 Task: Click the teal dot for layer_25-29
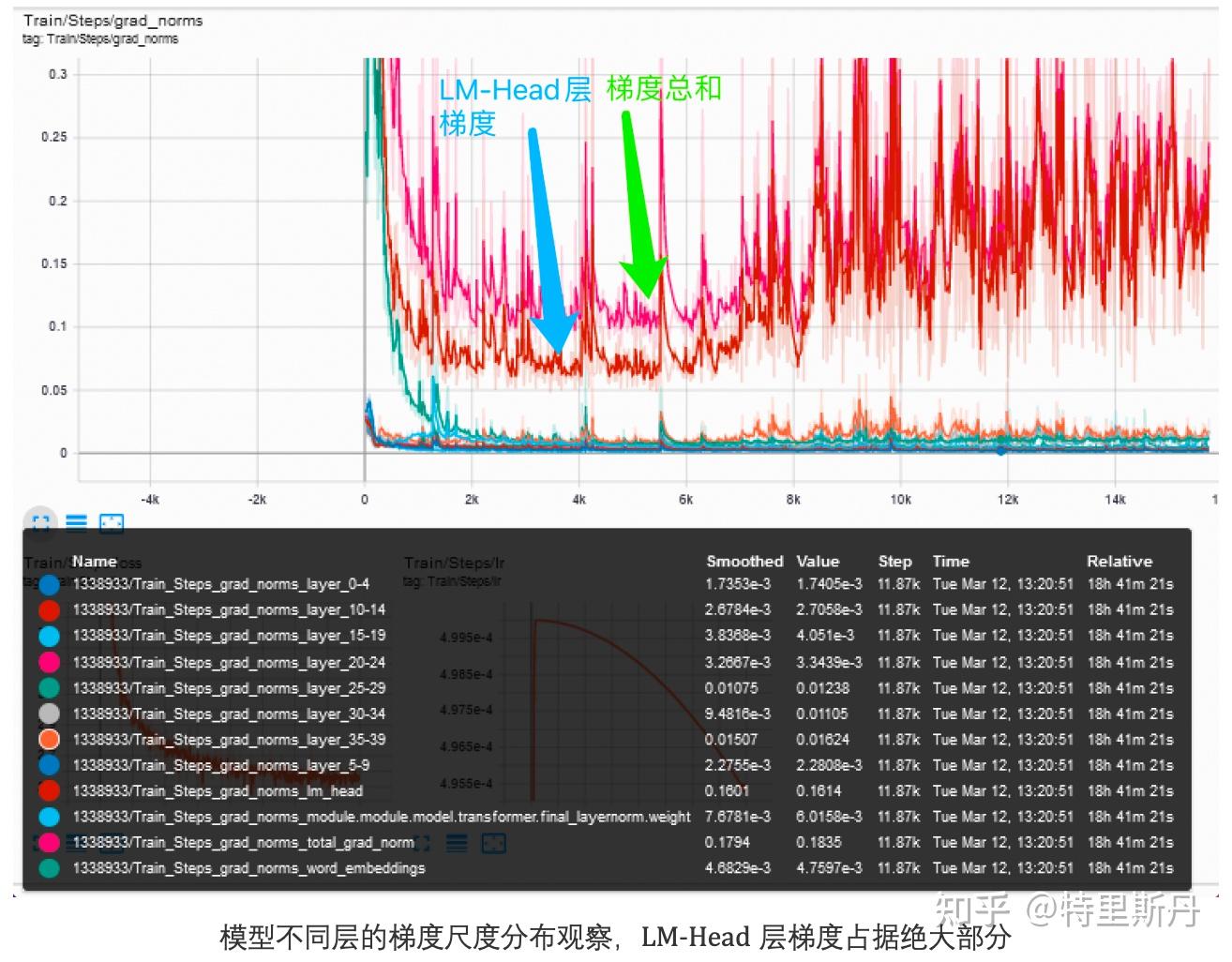point(49,687)
